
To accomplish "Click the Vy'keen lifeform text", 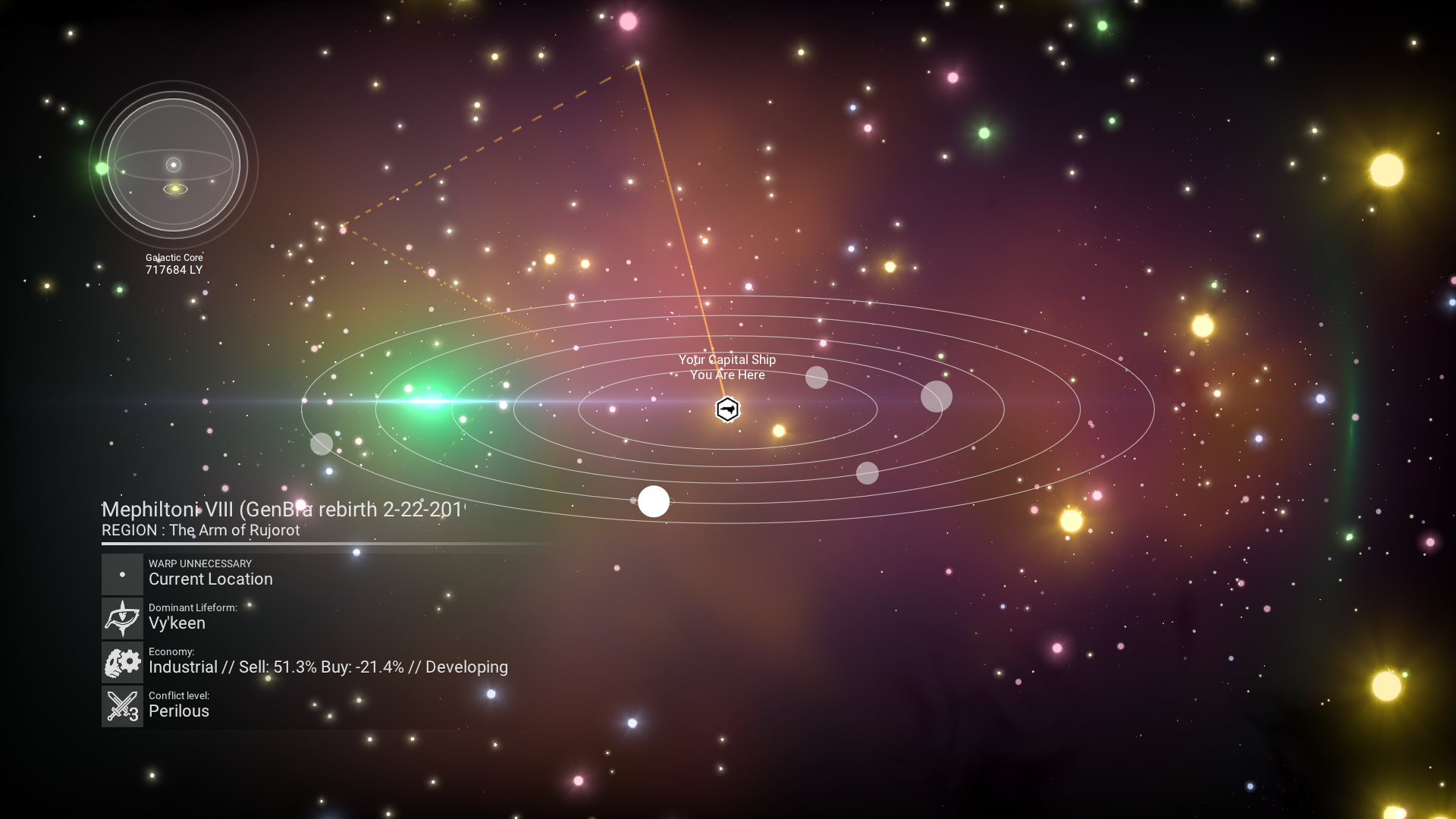I will (177, 623).
